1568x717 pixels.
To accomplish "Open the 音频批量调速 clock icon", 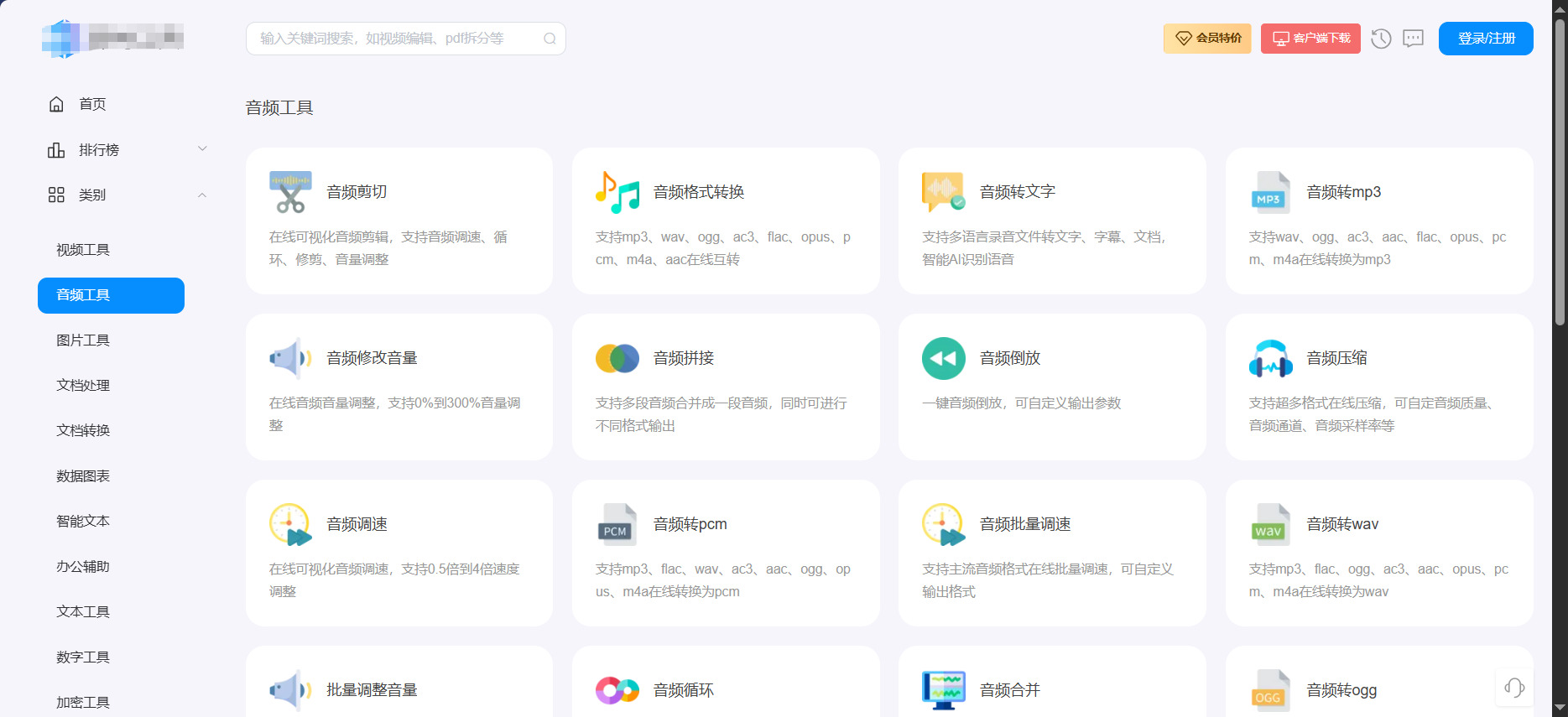I will coord(944,524).
